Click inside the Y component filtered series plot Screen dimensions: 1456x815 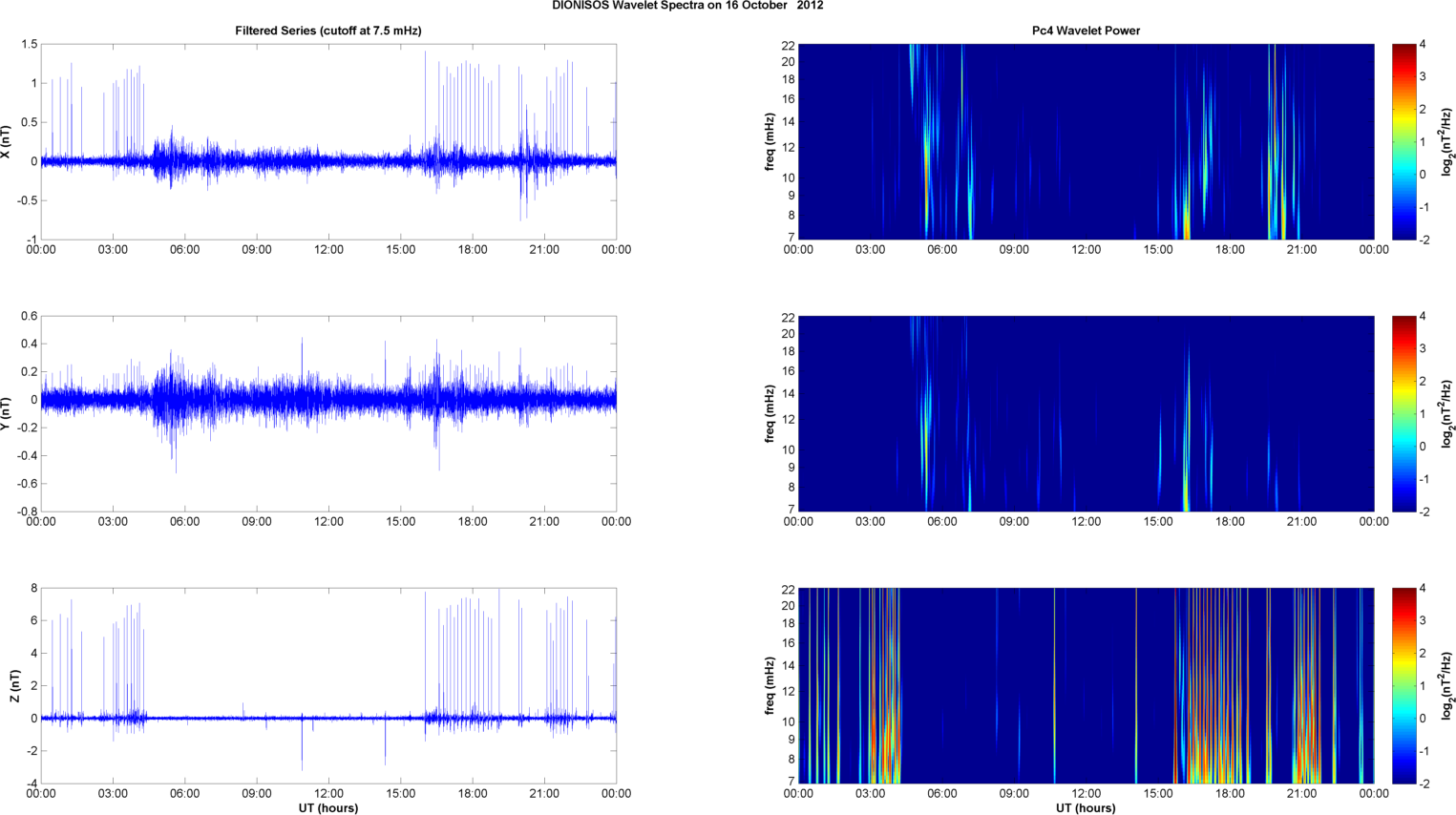click(328, 413)
